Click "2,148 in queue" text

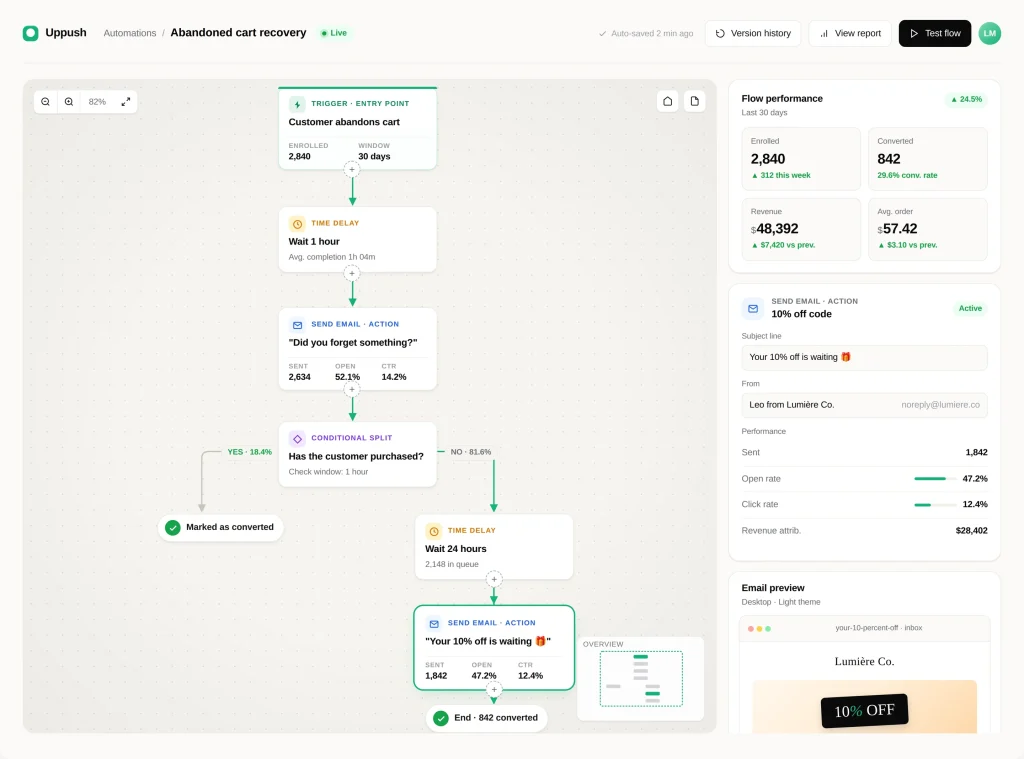click(x=451, y=564)
